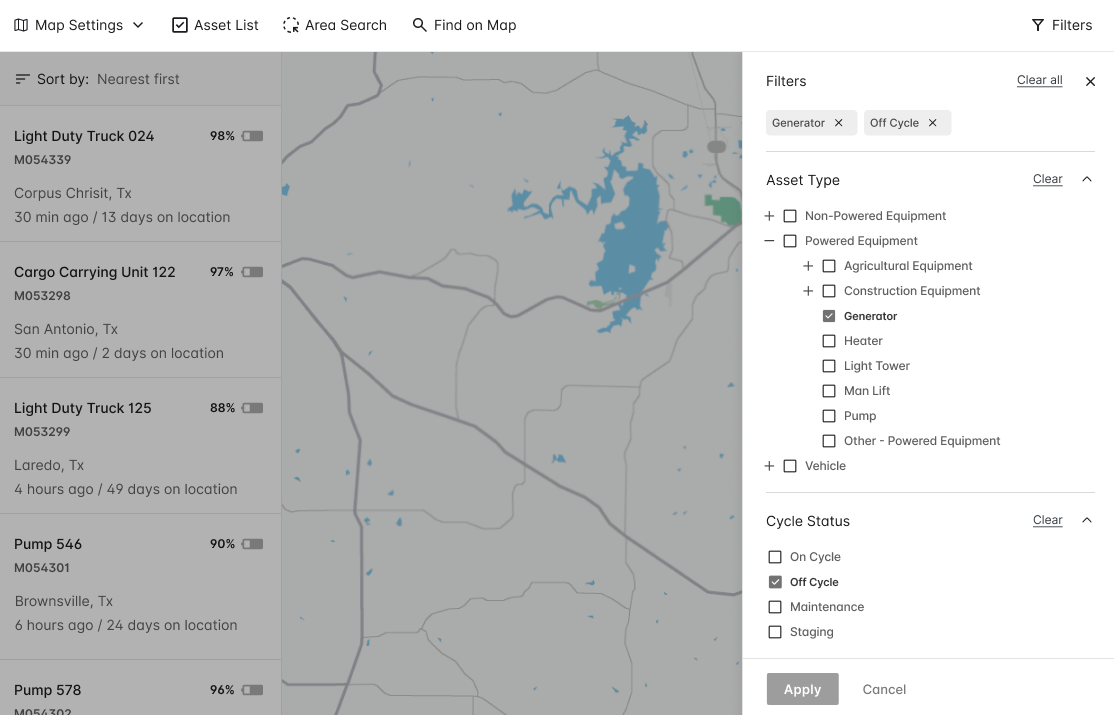The width and height of the screenshot is (1114, 715).
Task: Click the Filters funnel icon
Action: tap(1038, 25)
